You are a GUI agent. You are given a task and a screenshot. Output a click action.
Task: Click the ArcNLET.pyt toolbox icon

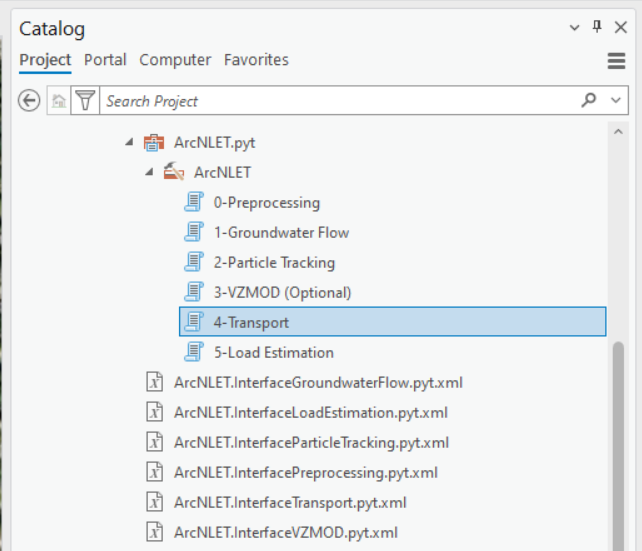coord(154,142)
